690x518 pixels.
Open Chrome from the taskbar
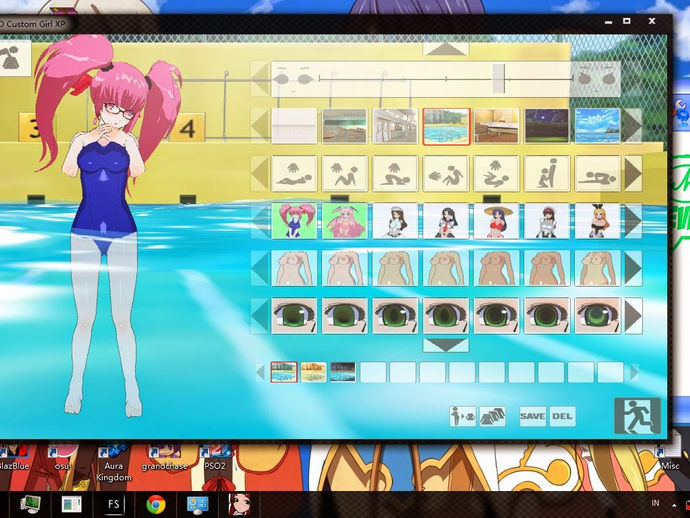click(156, 504)
